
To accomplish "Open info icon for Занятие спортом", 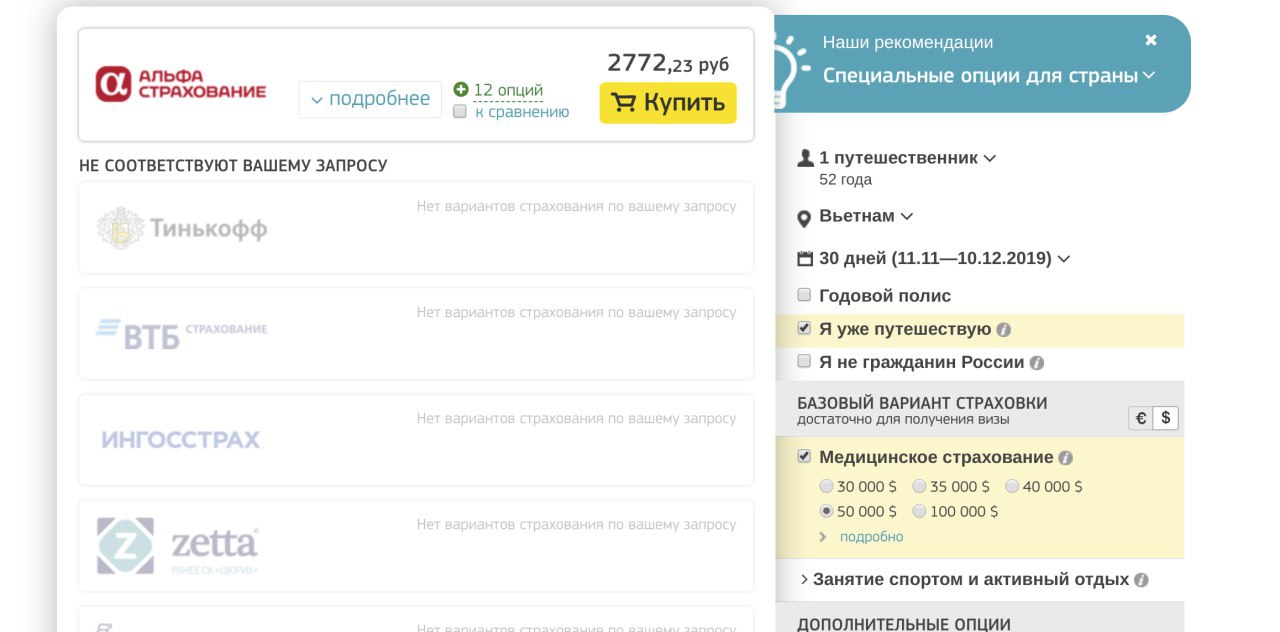I will tap(1141, 580).
